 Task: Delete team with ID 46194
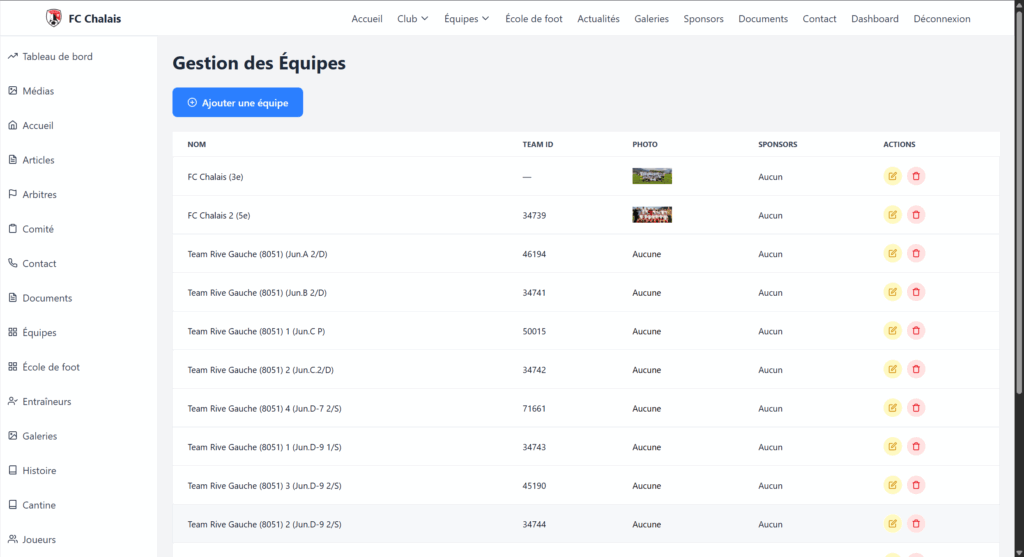[x=916, y=253]
